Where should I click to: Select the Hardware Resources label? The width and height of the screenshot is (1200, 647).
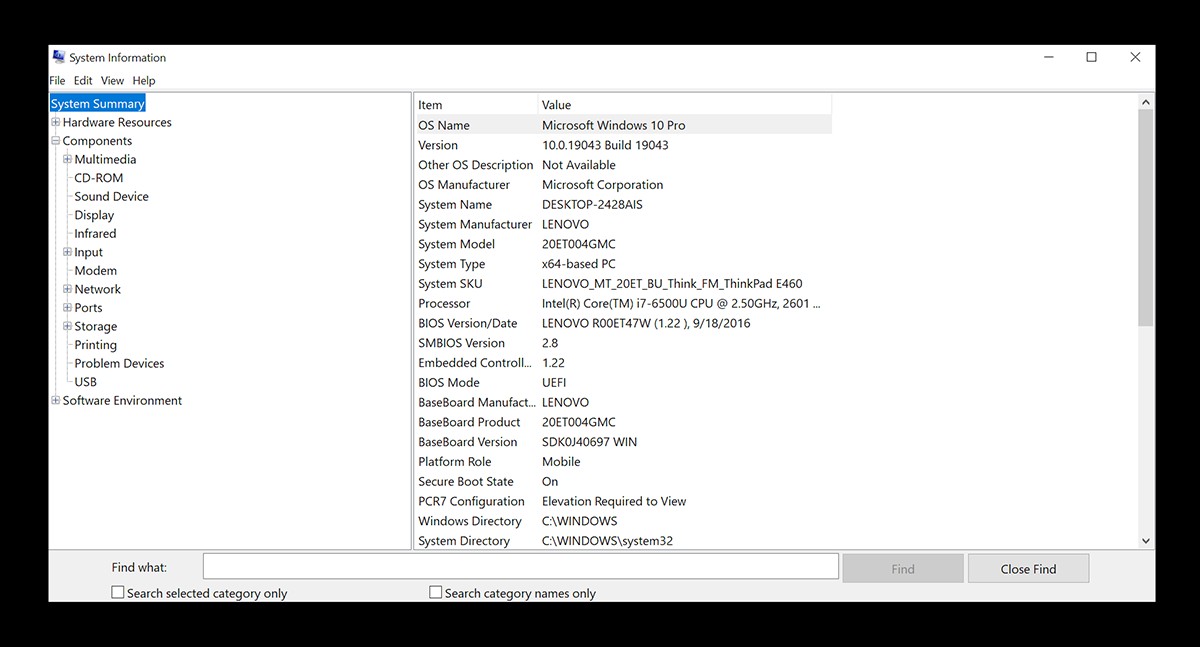pos(117,122)
